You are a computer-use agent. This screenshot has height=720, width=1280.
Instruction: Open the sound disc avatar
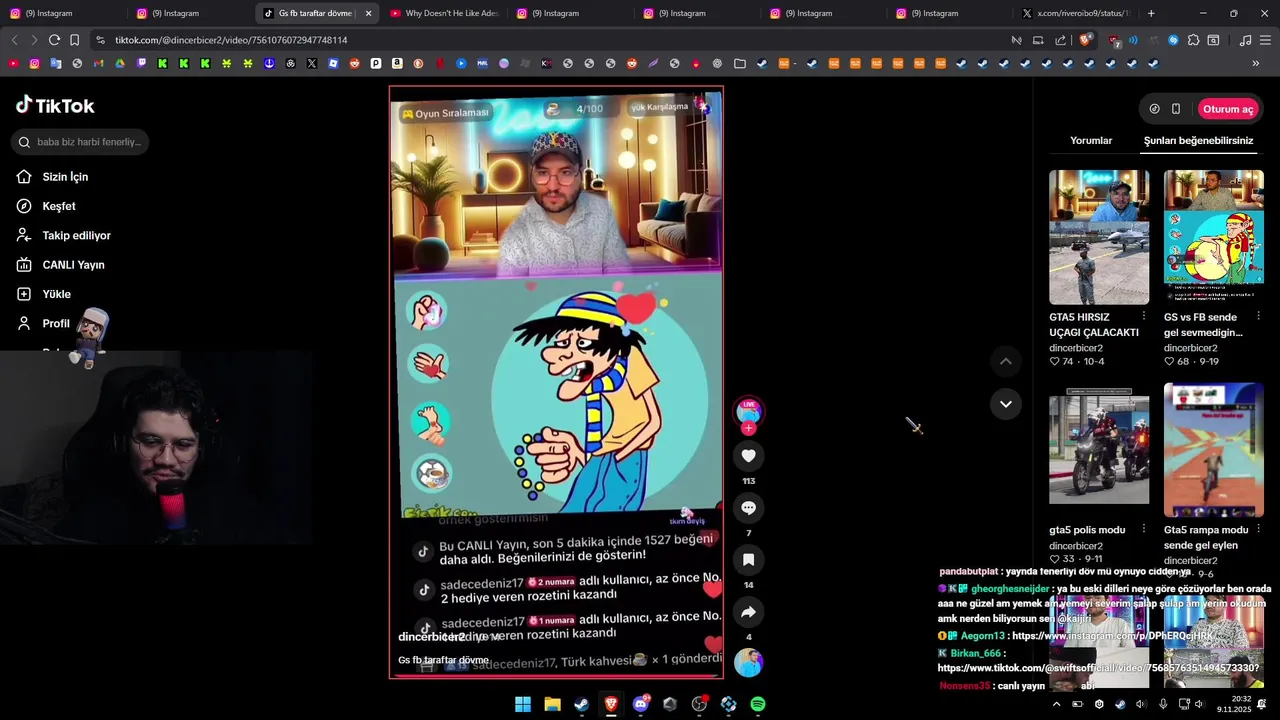[748, 663]
